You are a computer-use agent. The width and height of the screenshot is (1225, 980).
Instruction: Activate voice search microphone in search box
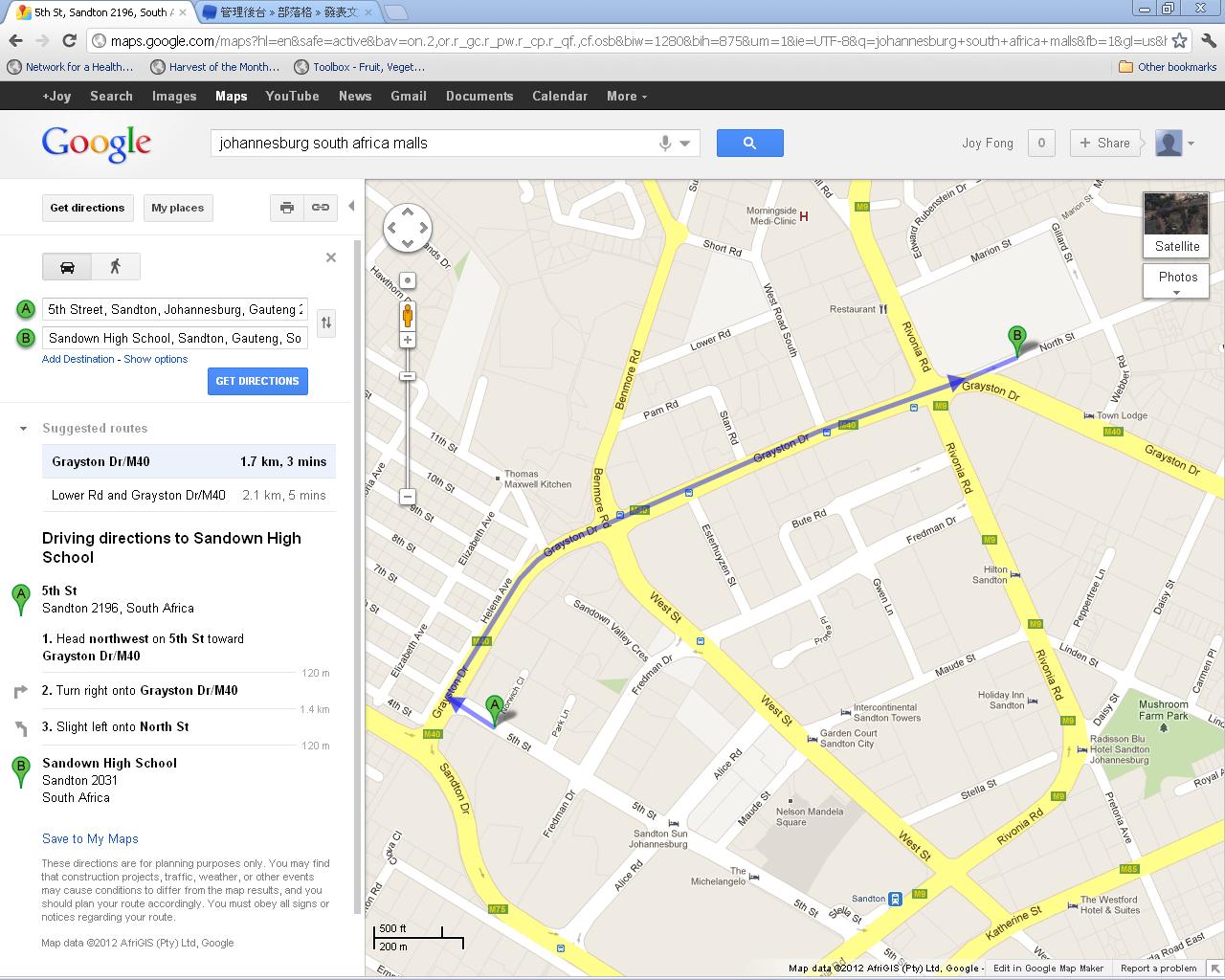663,143
